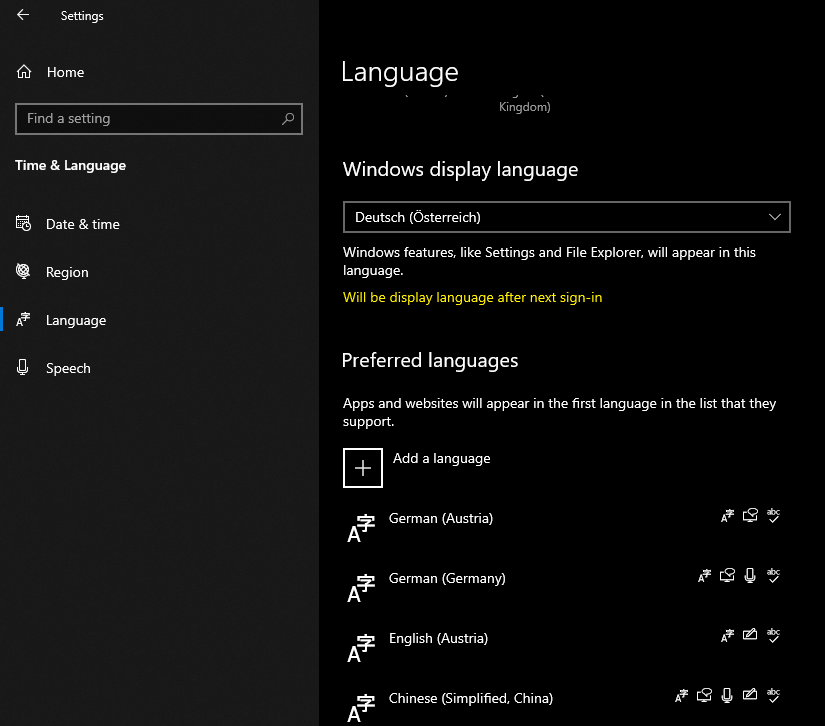Open the Home settings page
The image size is (825, 726).
pyautogui.click(x=50, y=72)
